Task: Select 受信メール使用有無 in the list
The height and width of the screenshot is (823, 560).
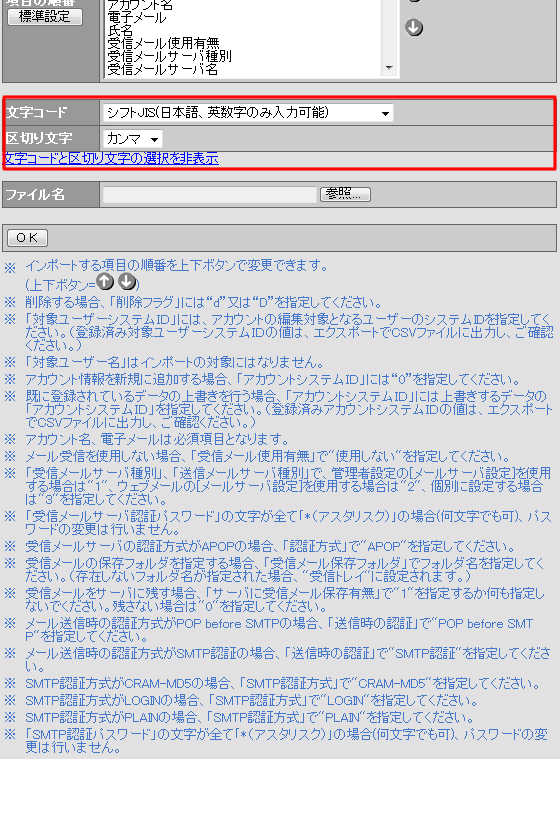Action: coord(163,43)
